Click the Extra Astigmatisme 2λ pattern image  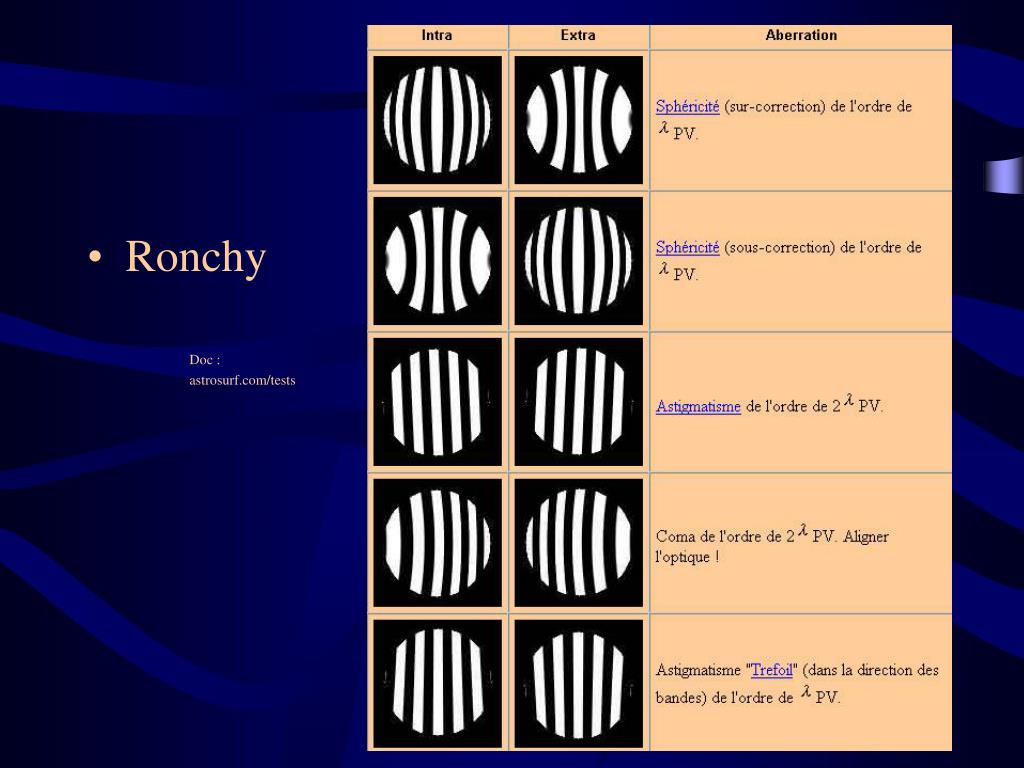point(579,402)
